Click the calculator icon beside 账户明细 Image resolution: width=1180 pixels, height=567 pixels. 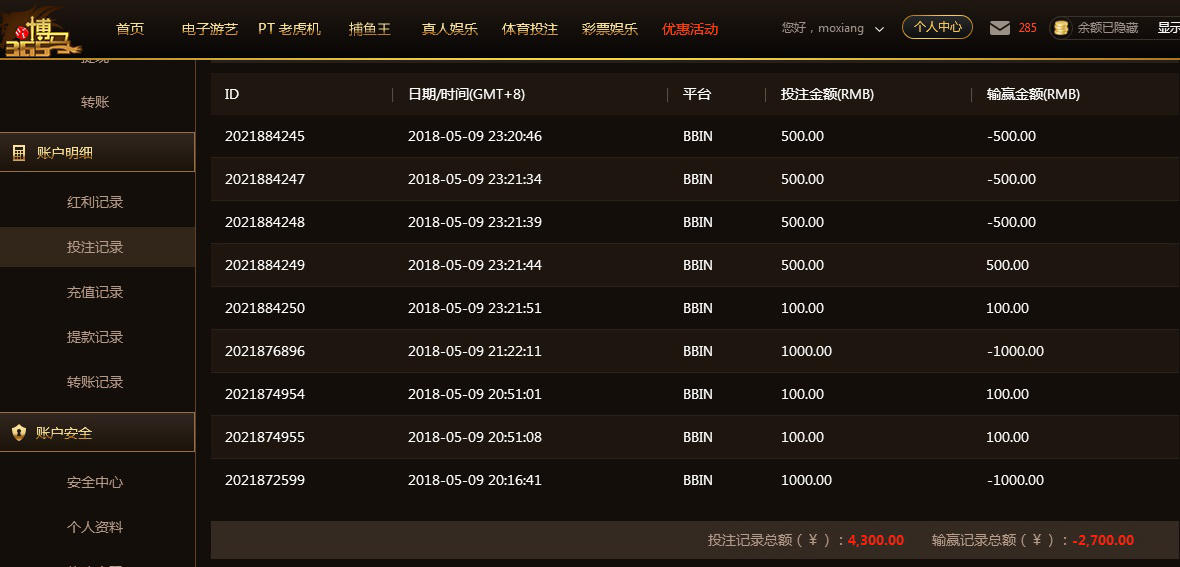19,153
